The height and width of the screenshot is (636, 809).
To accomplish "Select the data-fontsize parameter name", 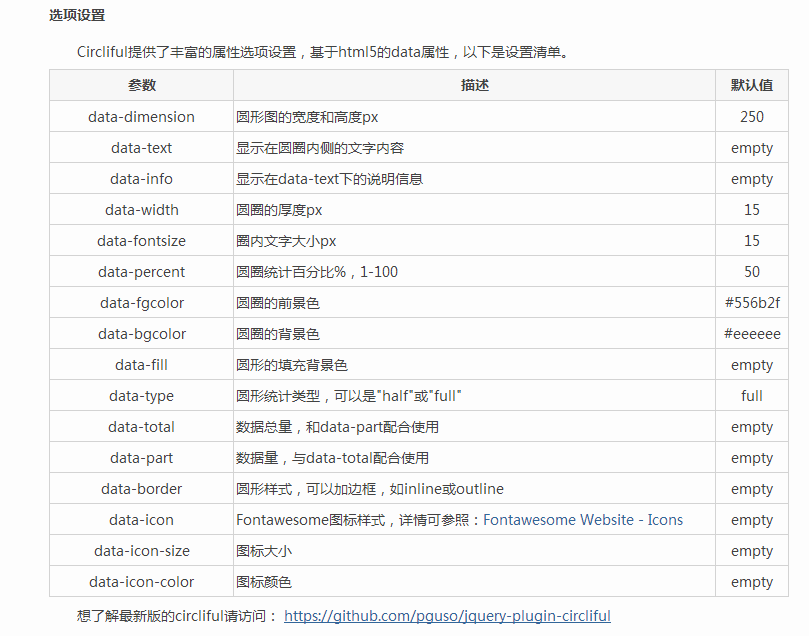I will click(141, 241).
